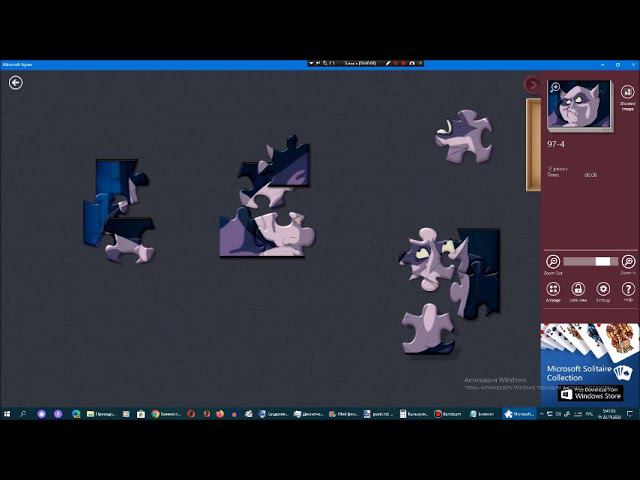Adjust the zoom level slider

(590, 262)
